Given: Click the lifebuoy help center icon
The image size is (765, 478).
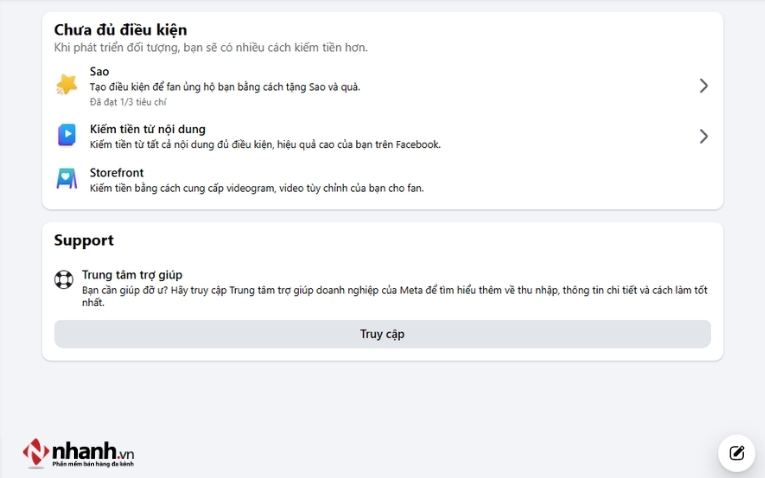Looking at the screenshot, I should [x=64, y=280].
